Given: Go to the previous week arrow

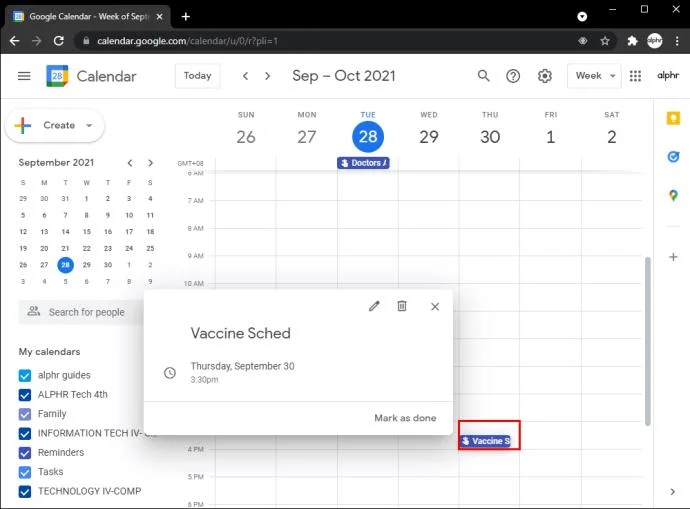Looking at the screenshot, I should tap(246, 76).
